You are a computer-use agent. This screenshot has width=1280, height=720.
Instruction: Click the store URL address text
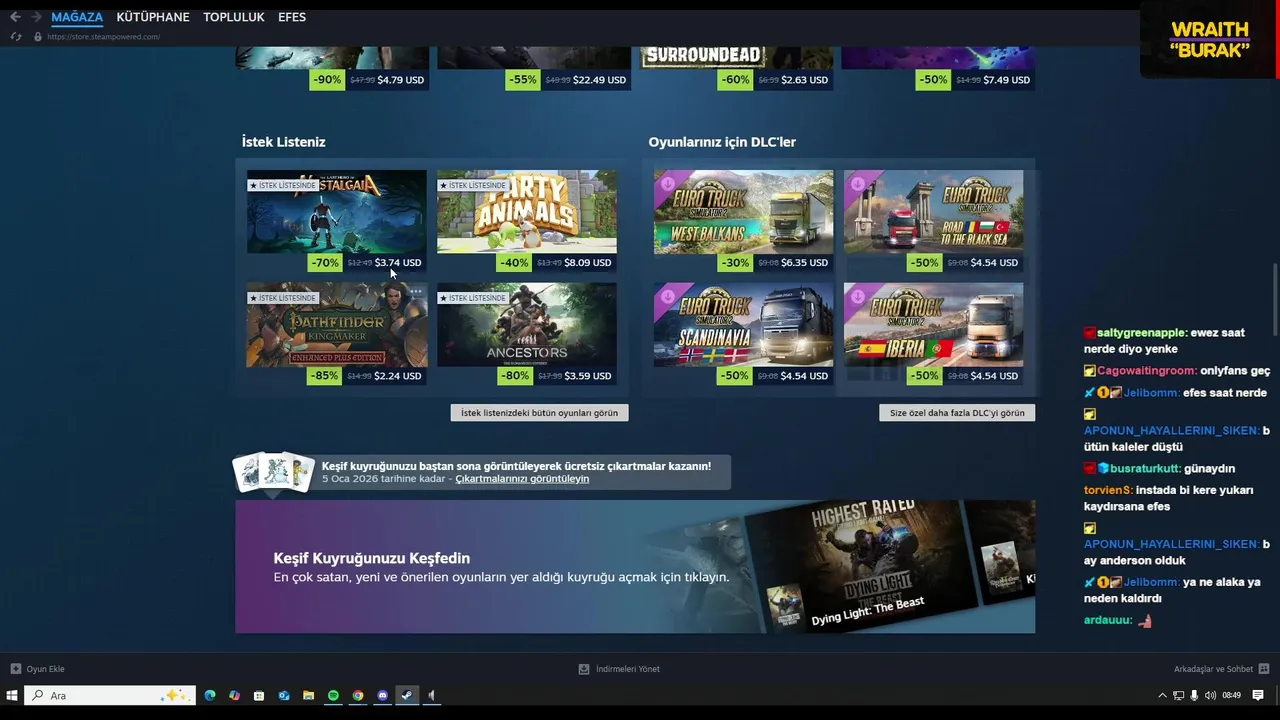pos(103,37)
